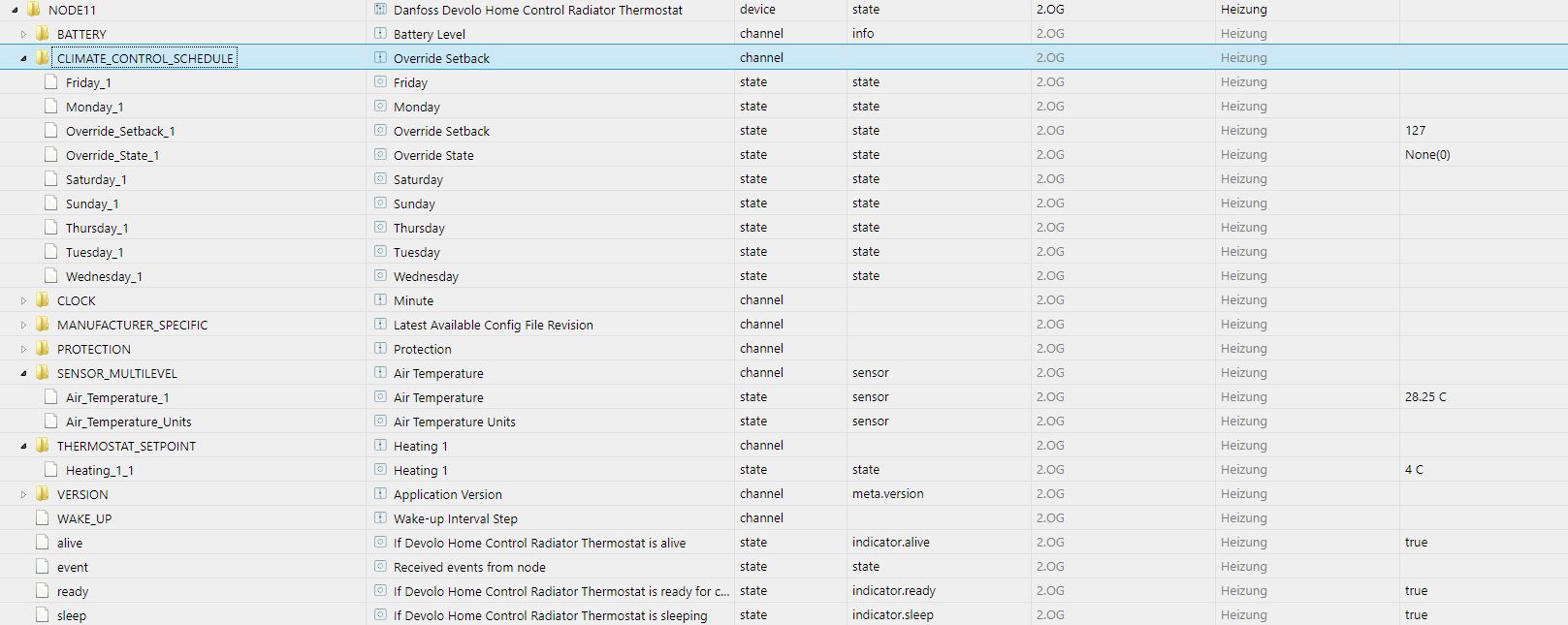The width and height of the screenshot is (1568, 625).
Task: Click the file icon beside Friday_1
Action: click(51, 82)
